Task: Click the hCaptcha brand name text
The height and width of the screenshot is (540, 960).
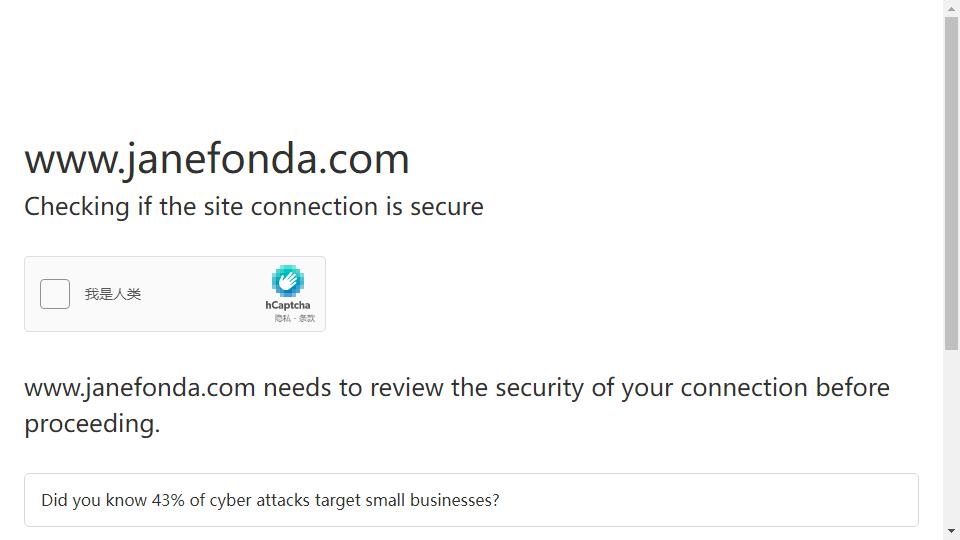Action: point(288,305)
